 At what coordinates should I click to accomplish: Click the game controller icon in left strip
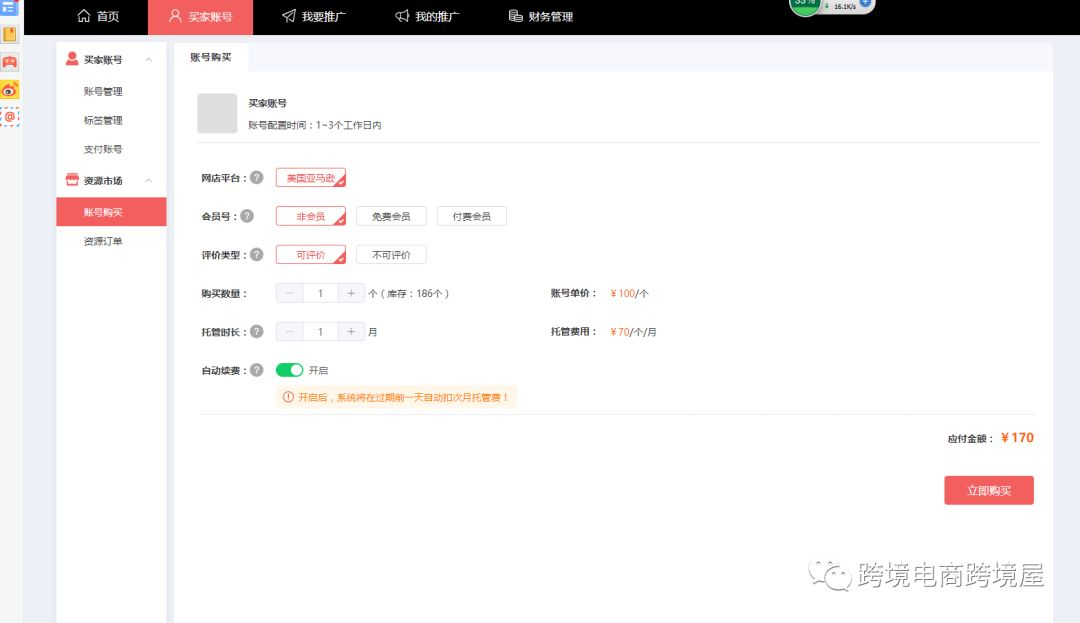(10, 62)
